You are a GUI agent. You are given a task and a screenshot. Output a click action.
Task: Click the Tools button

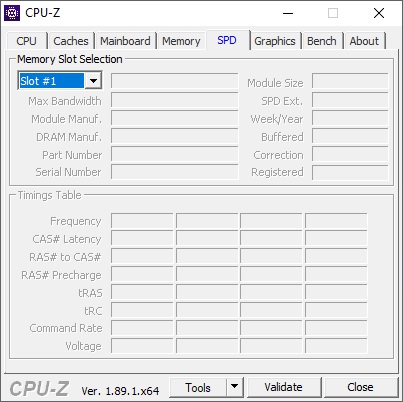[198, 387]
